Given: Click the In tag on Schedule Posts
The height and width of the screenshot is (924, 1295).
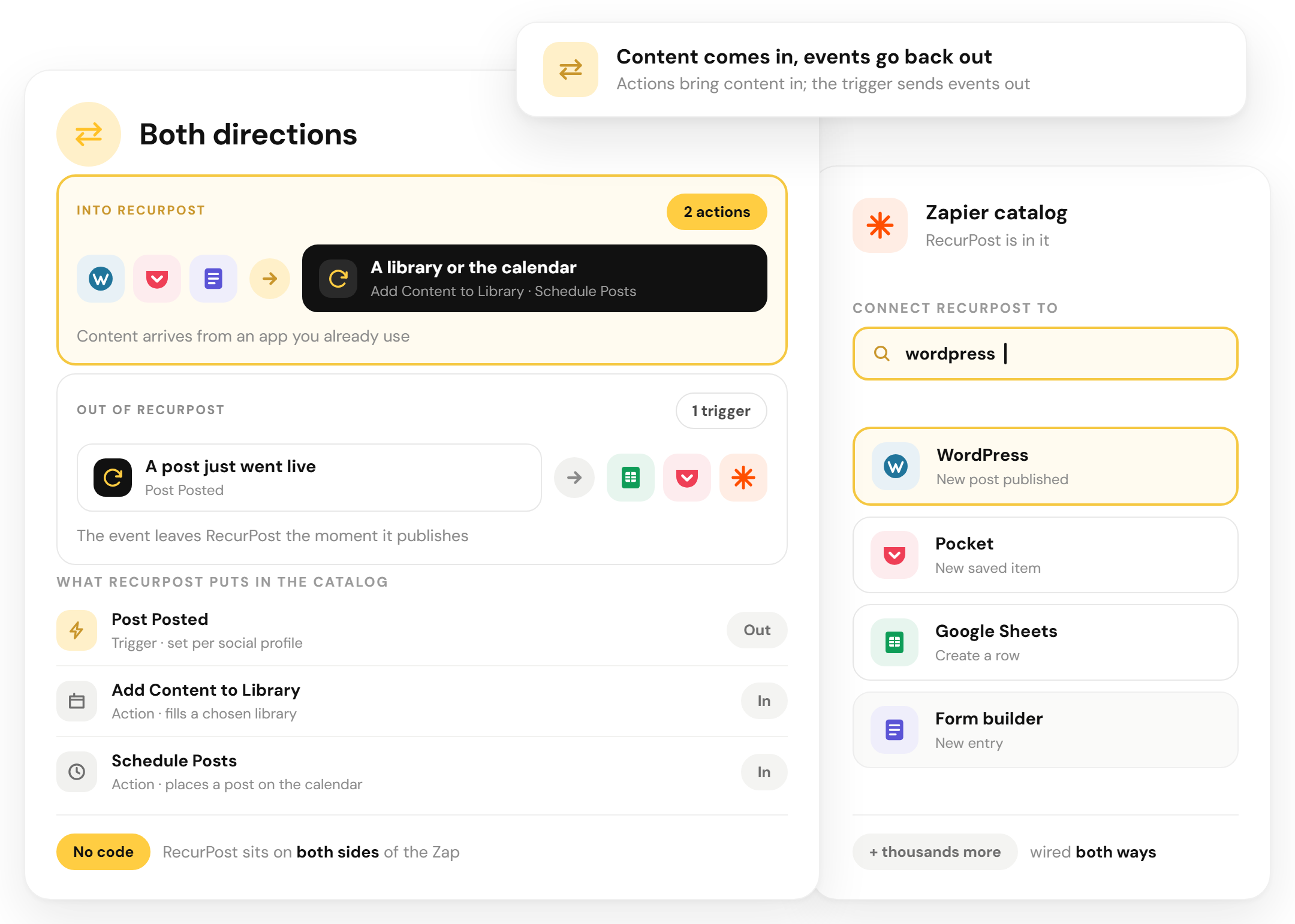Looking at the screenshot, I should (764, 772).
